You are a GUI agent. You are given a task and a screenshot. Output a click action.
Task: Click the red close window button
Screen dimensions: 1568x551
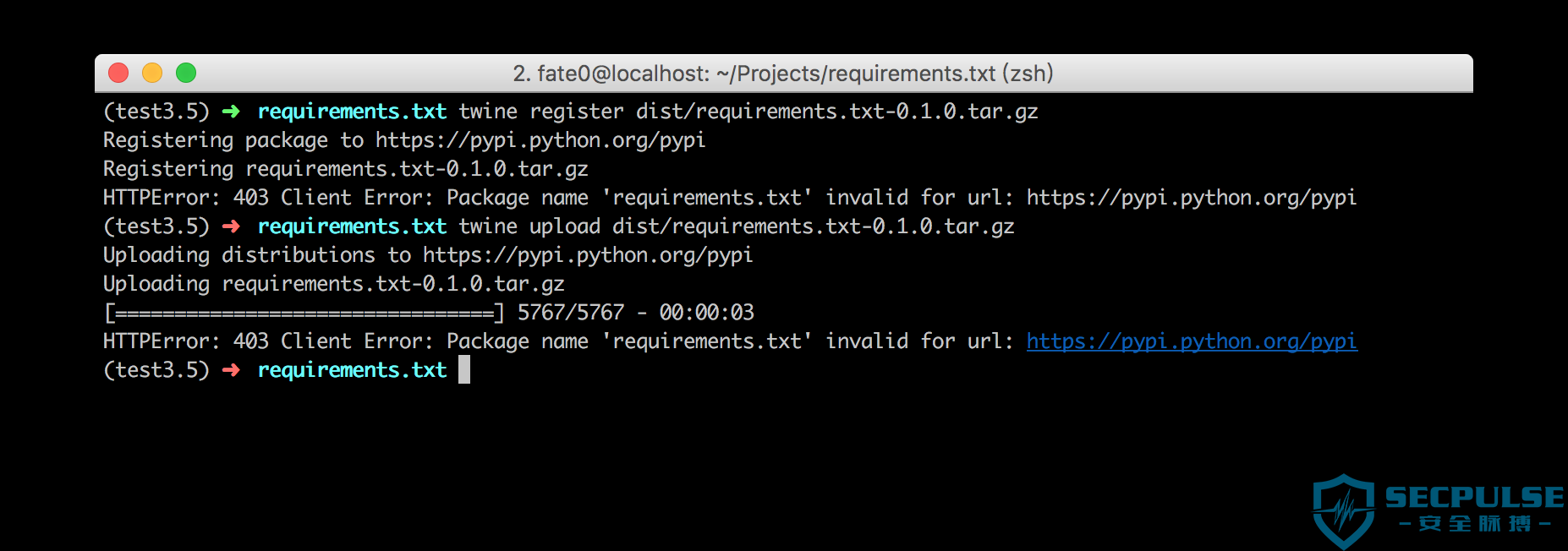point(118,74)
